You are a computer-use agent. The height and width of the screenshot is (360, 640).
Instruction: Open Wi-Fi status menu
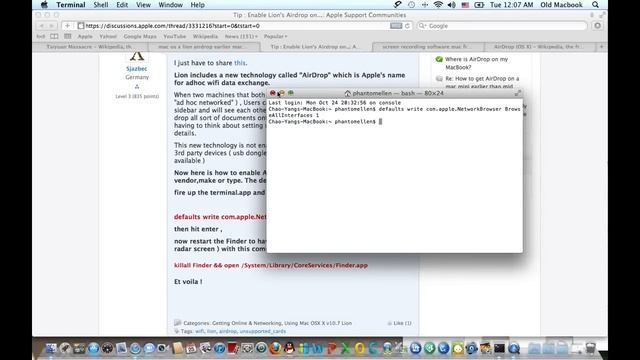coord(438,5)
